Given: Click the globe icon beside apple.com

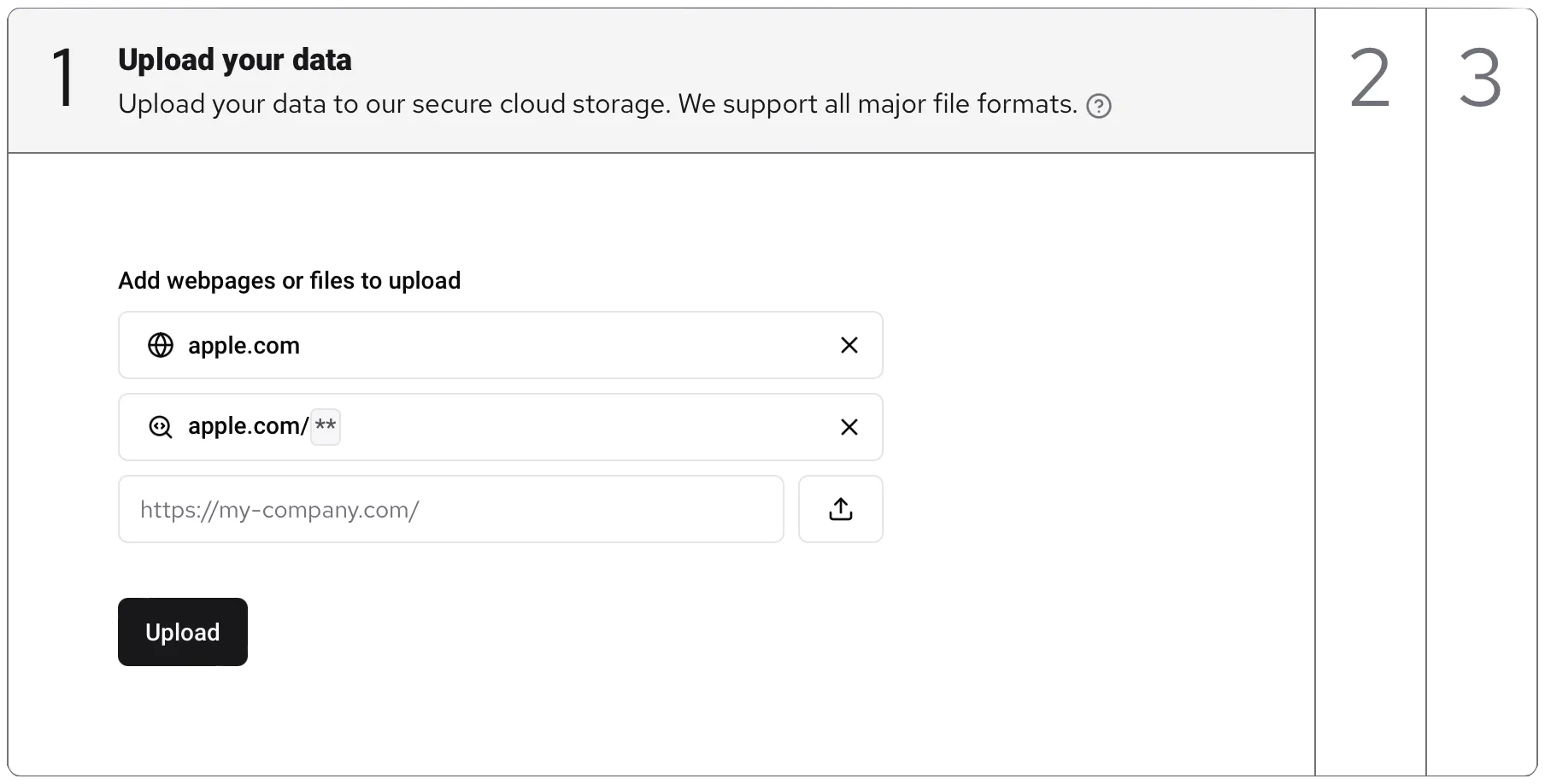Looking at the screenshot, I should coord(161,345).
